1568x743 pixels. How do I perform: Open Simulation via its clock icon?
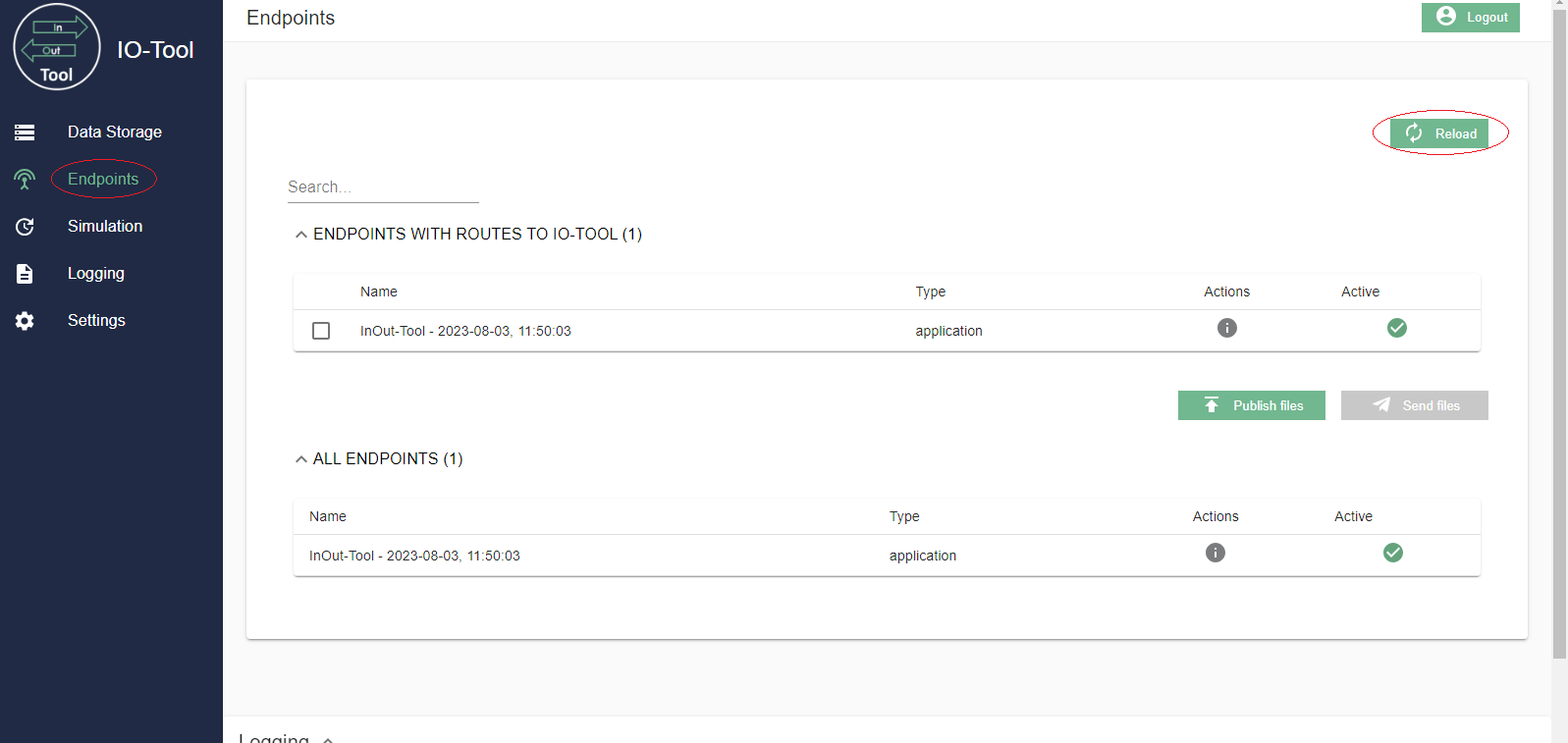pyautogui.click(x=24, y=226)
